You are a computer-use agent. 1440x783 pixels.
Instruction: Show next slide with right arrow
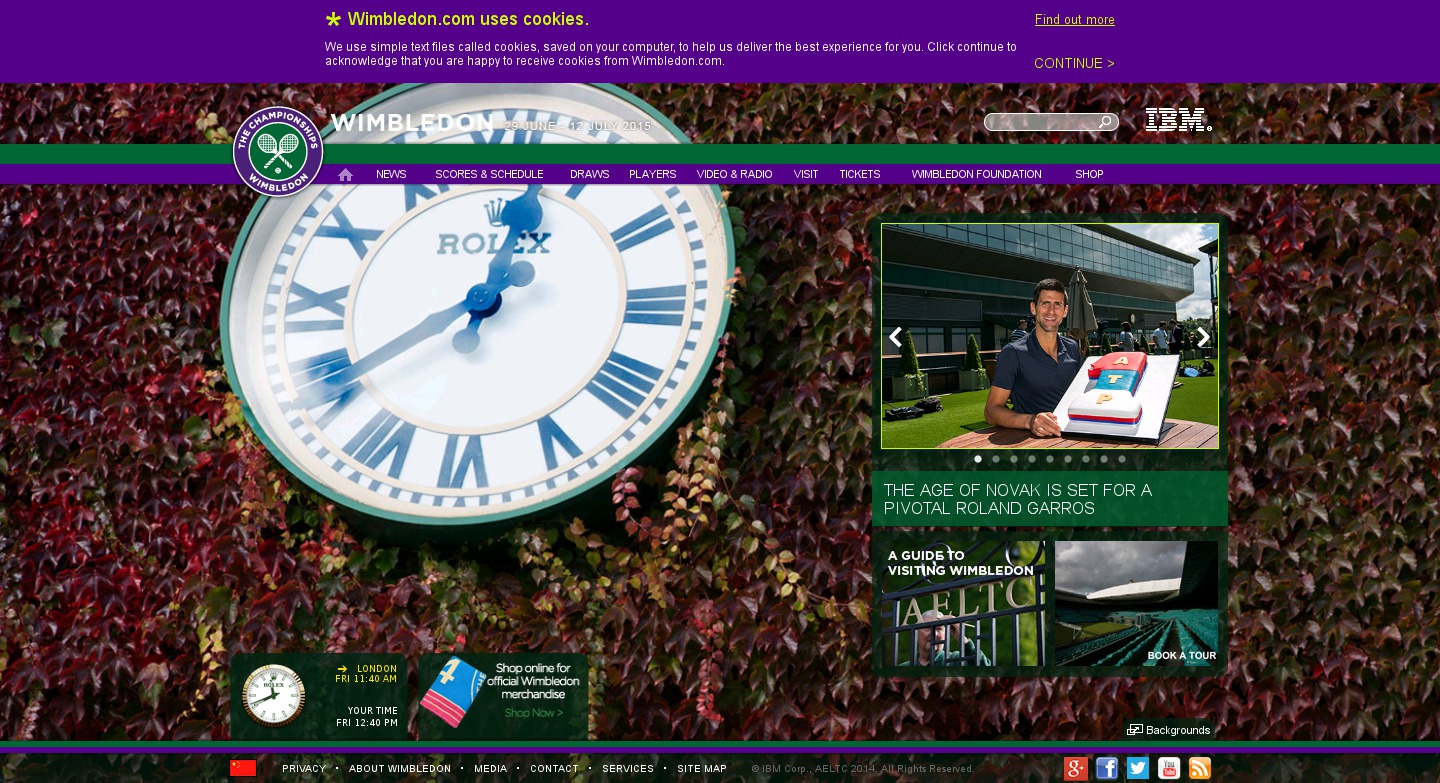(1203, 337)
